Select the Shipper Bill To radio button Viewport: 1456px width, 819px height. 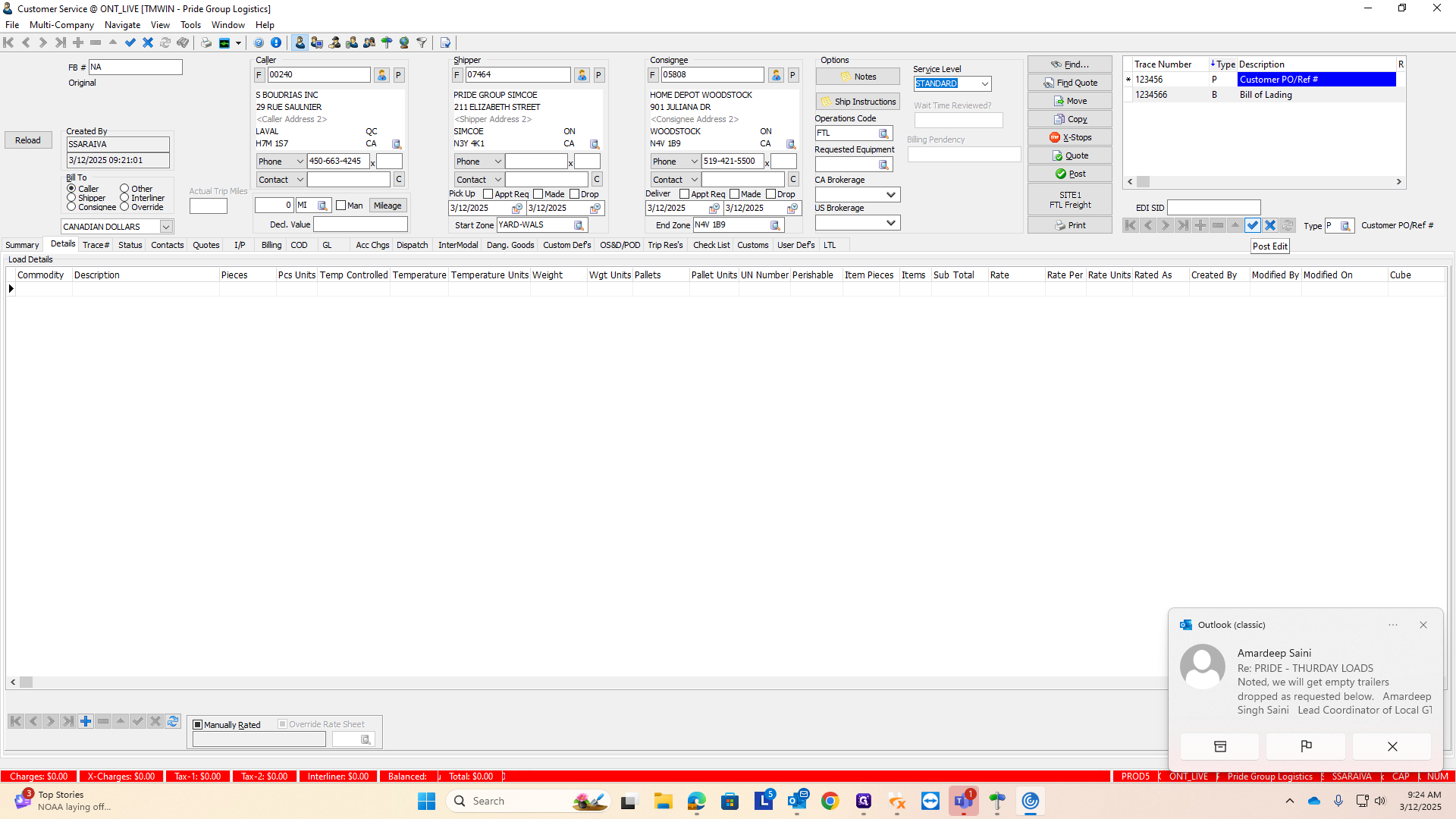pyautogui.click(x=71, y=198)
